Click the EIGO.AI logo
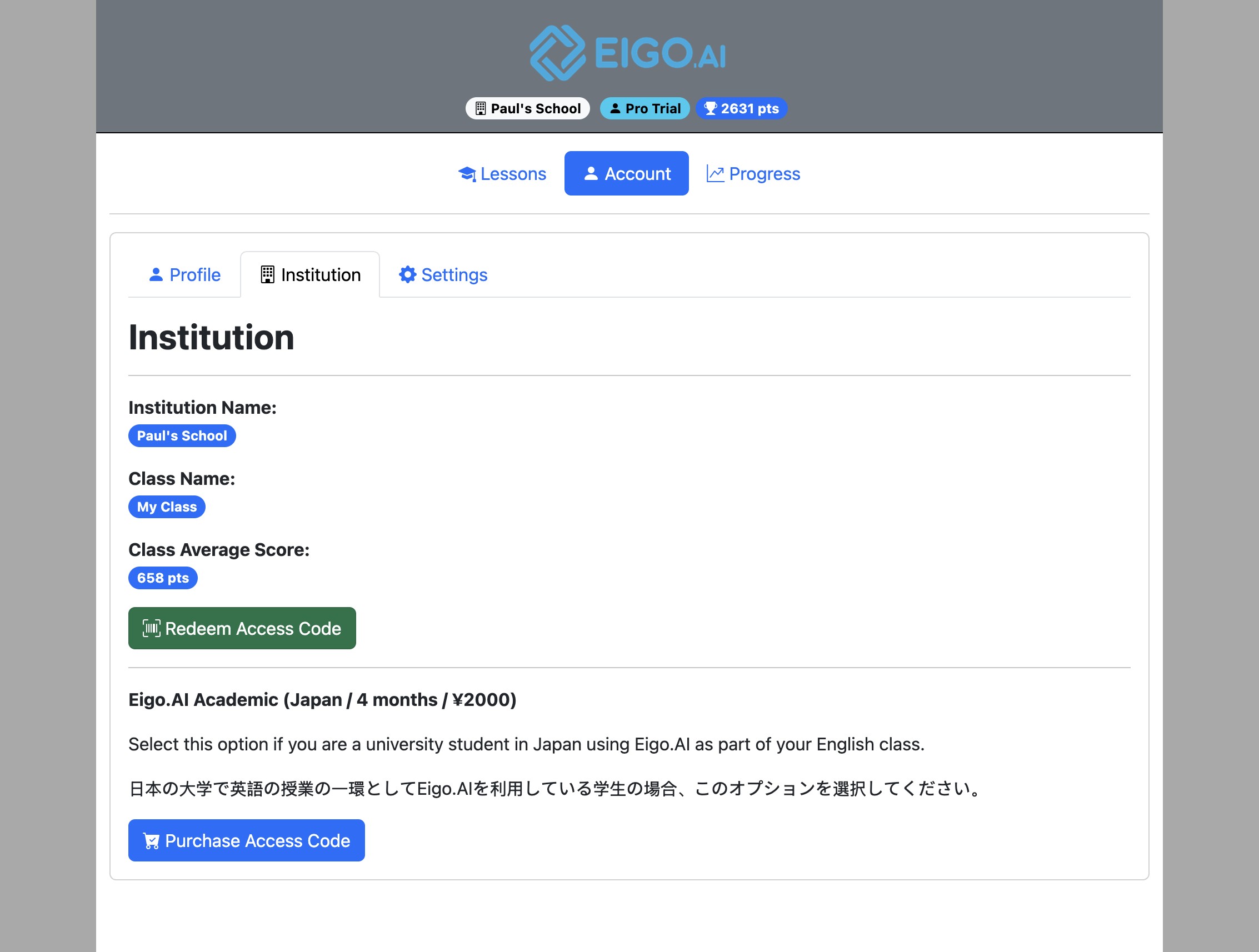1259x952 pixels. (628, 53)
